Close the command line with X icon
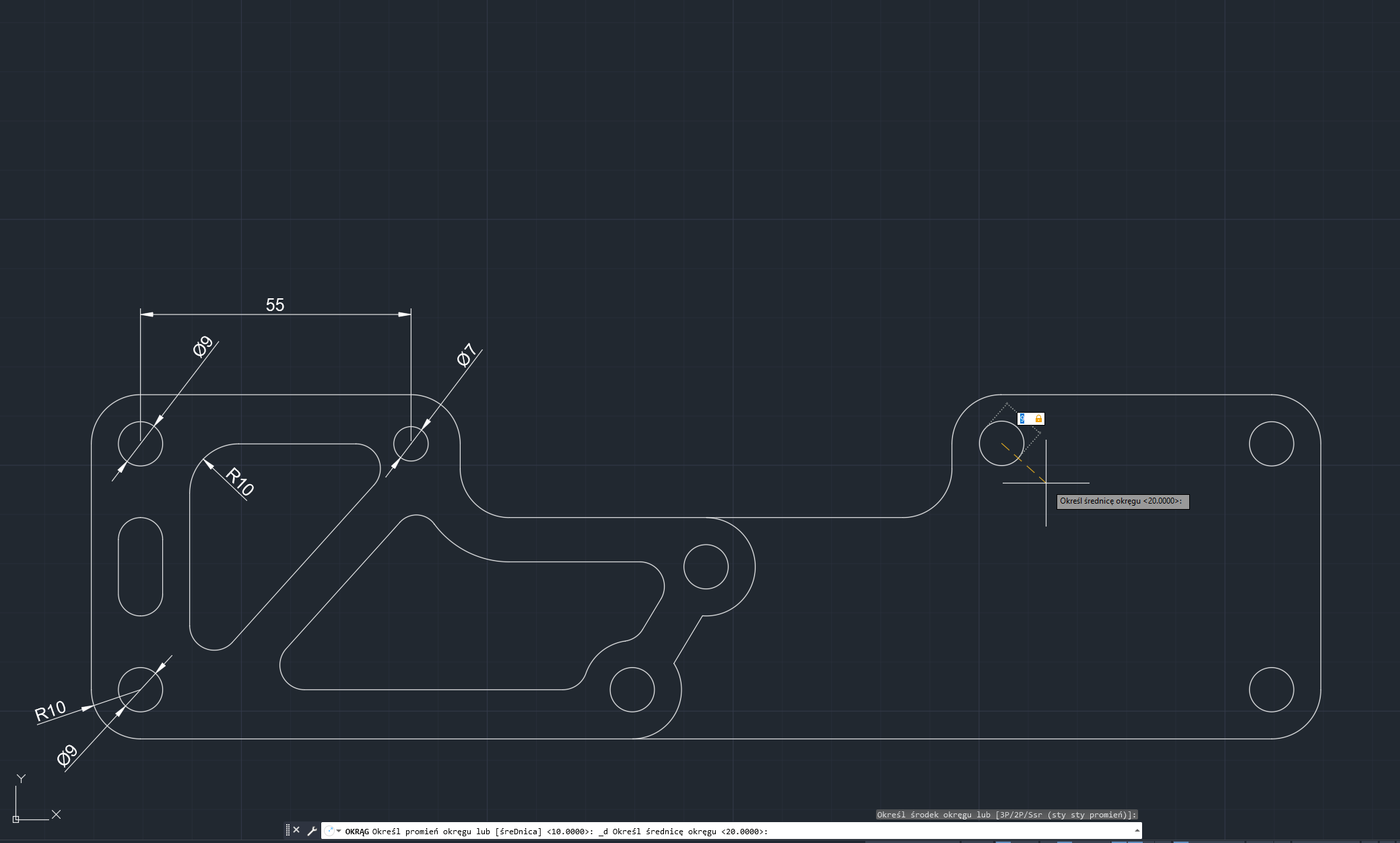1400x843 pixels. [x=296, y=830]
